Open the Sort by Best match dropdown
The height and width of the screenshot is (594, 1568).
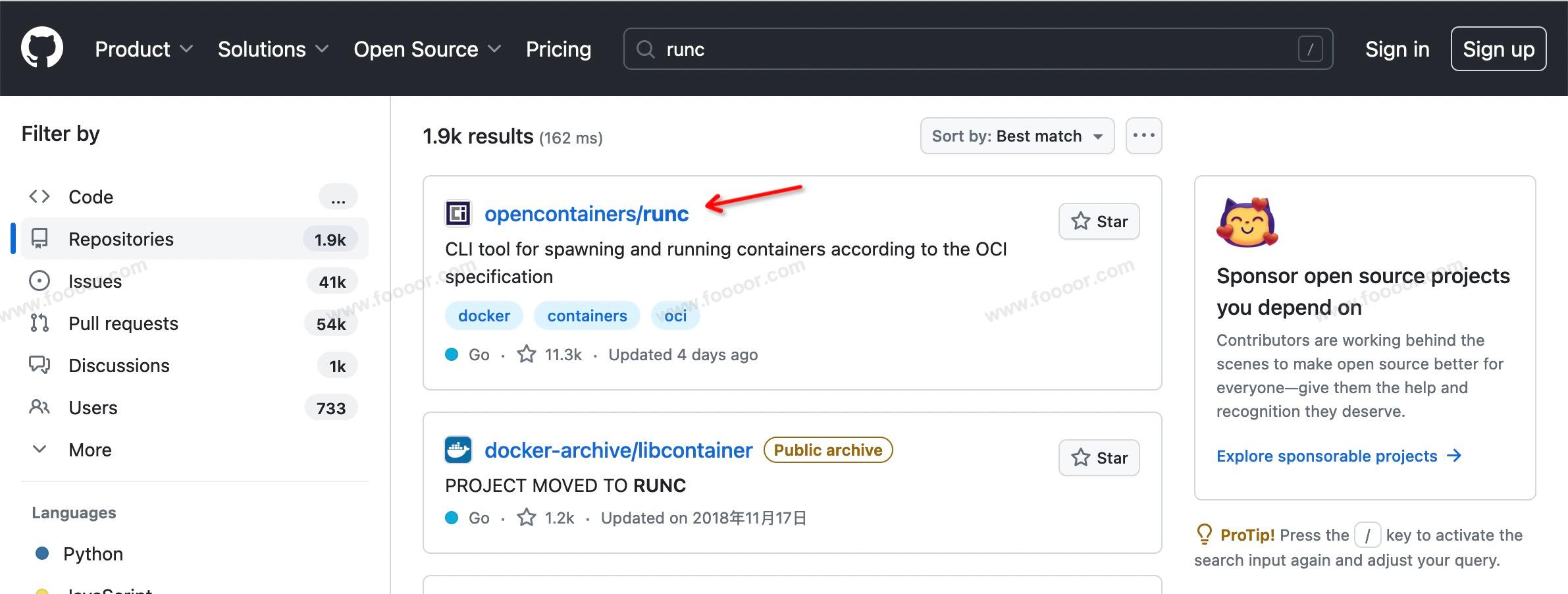1016,136
